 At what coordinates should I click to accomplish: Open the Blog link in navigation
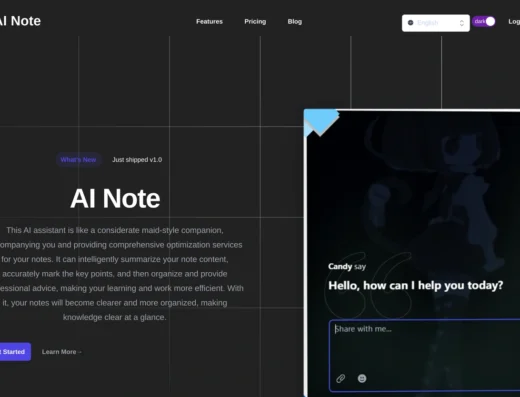[x=295, y=22]
